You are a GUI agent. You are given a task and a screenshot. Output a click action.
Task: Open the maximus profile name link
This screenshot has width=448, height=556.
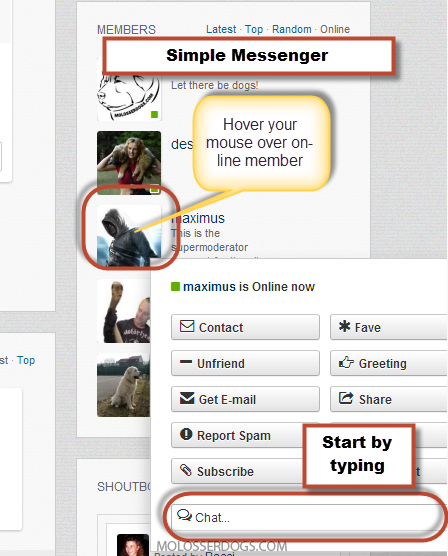(198, 218)
